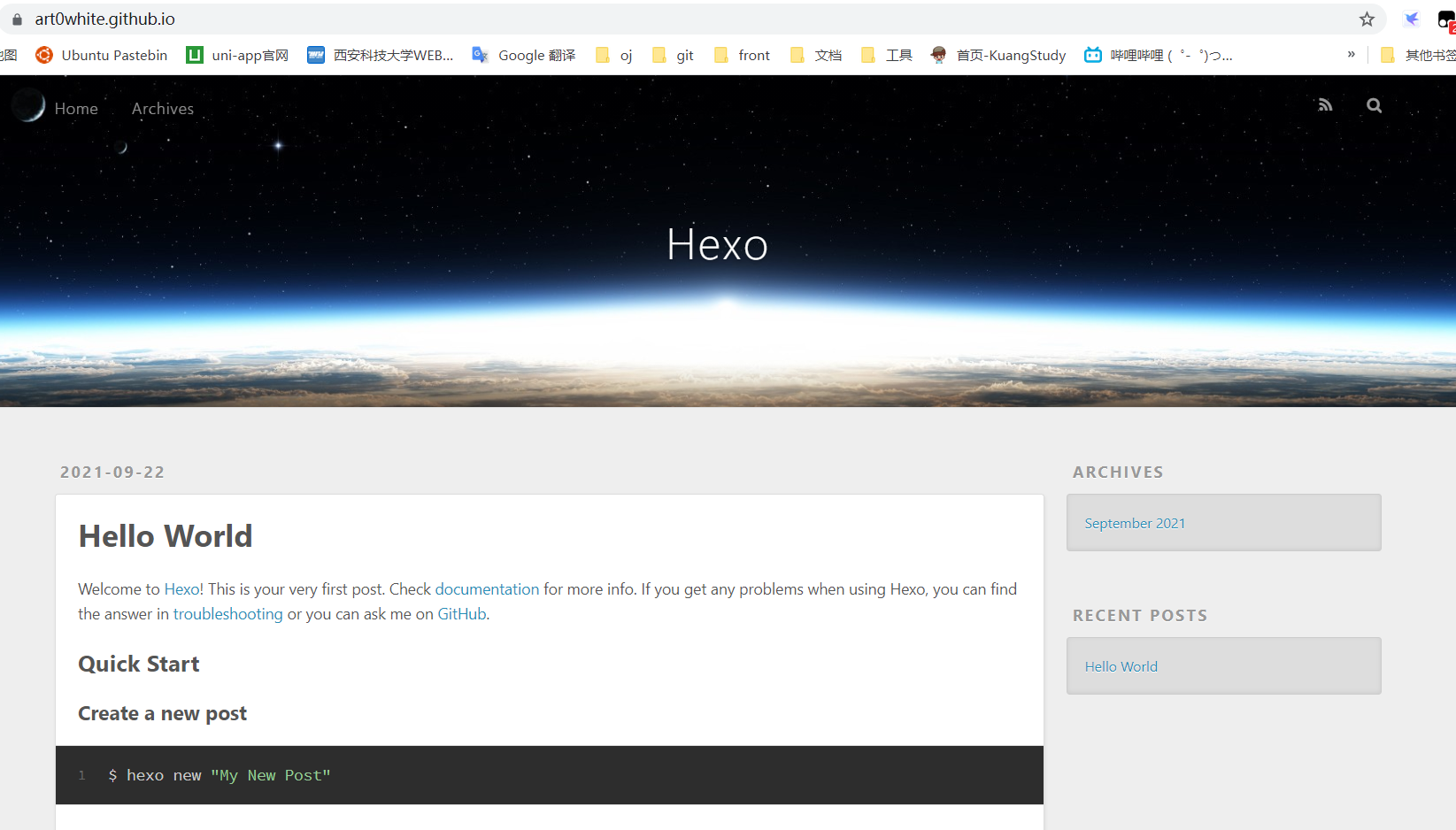Open the front bookmark folder
The width and height of the screenshot is (1456, 830).
[x=743, y=55]
